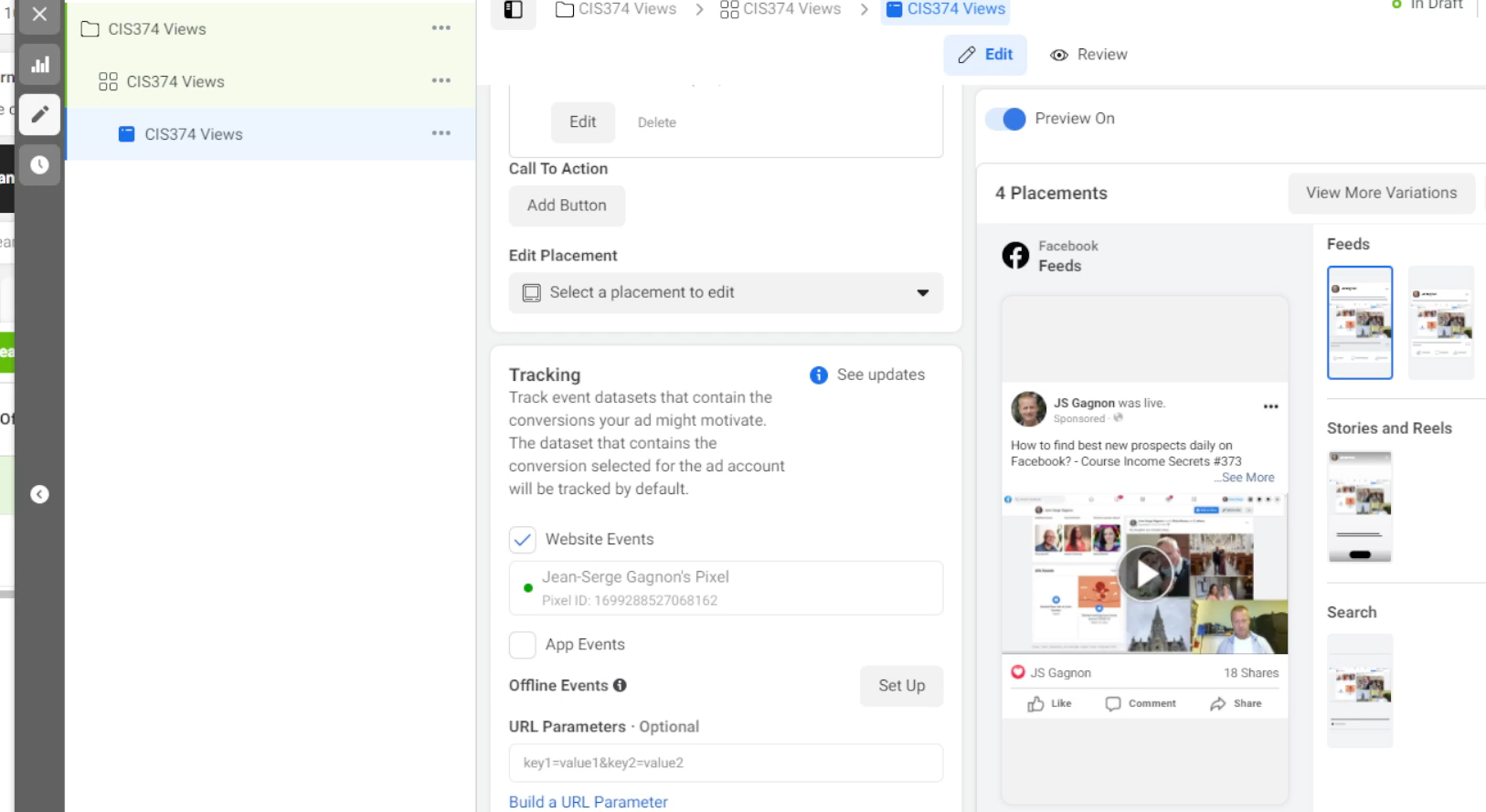Click the JS Gagnon profile picture in preview
Viewport: 1486px width, 812px height.
click(x=1028, y=409)
